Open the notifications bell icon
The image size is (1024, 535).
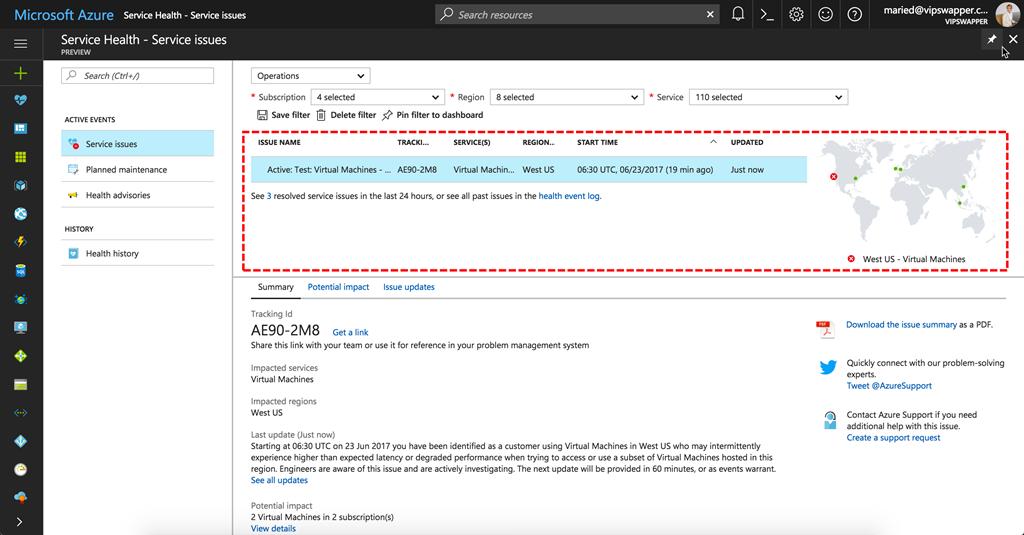[x=738, y=14]
